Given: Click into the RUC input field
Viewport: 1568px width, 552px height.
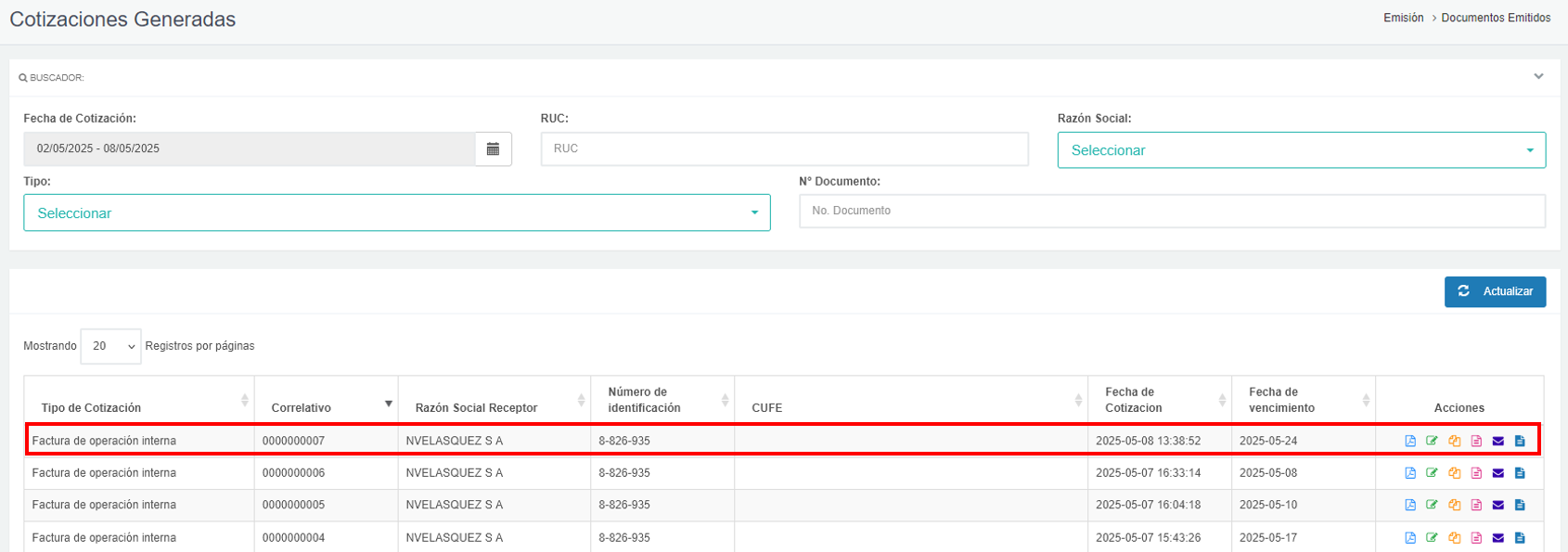Looking at the screenshot, I should pyautogui.click(x=784, y=149).
